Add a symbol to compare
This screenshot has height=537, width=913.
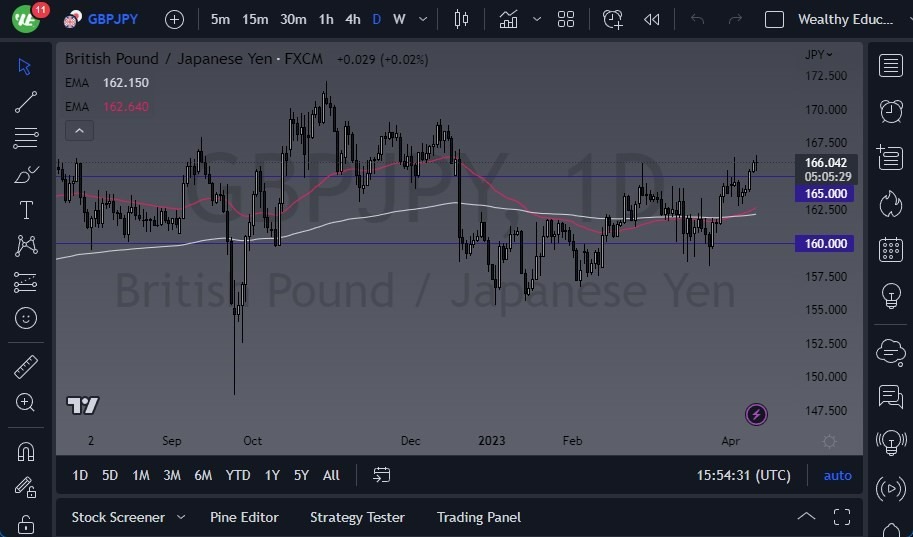[x=174, y=19]
